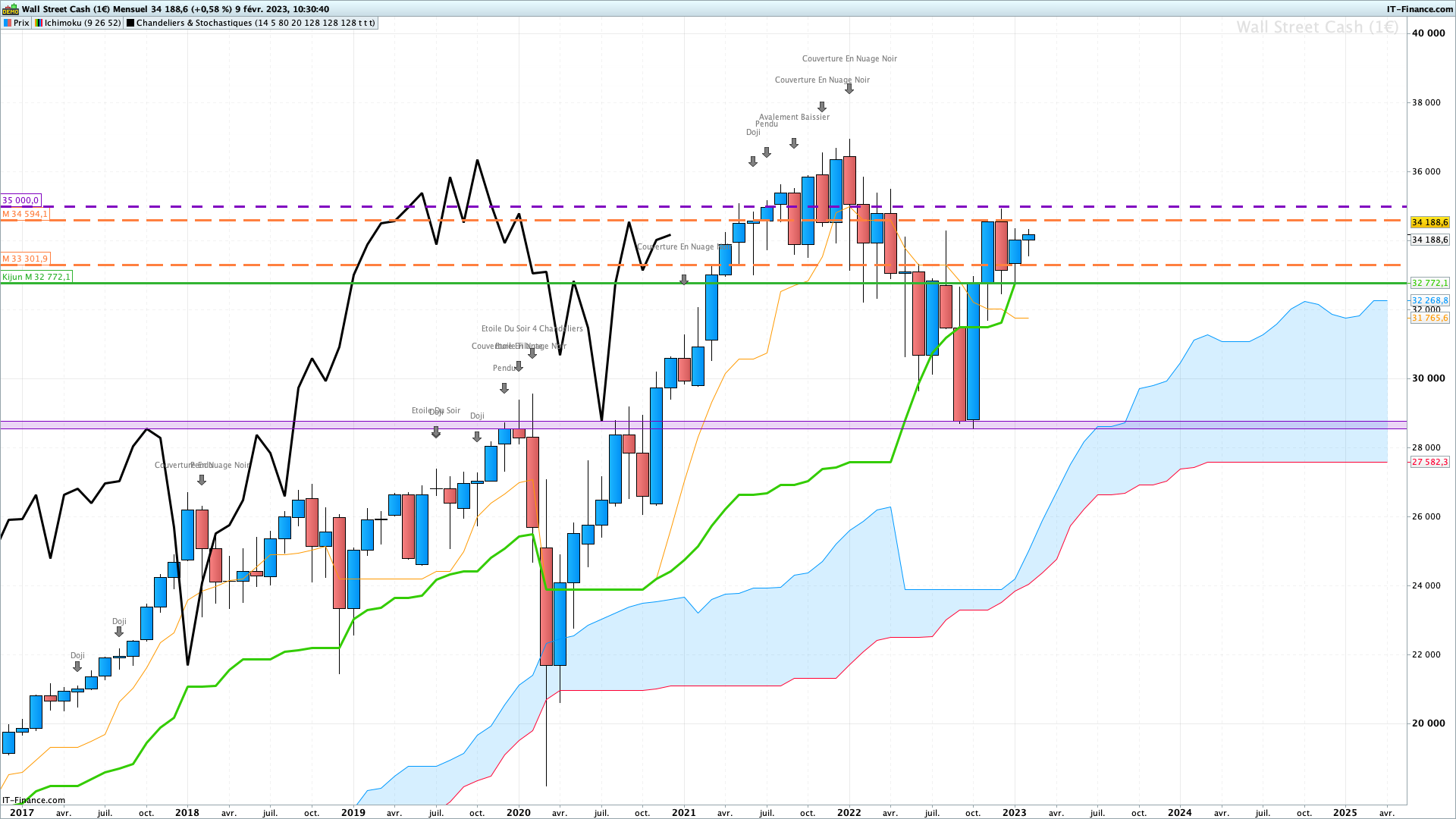Click the DEMO chart icon in title bar

(x=10, y=9)
